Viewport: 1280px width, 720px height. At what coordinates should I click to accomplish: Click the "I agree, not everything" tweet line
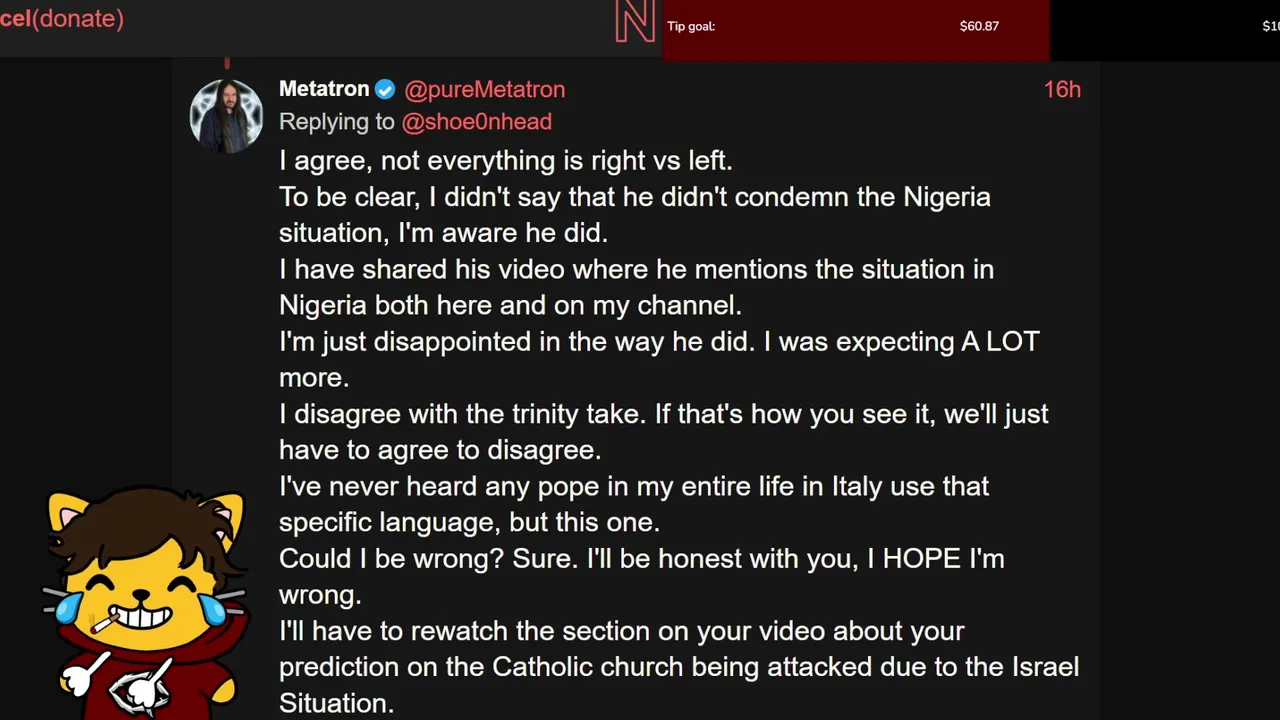[x=505, y=161]
